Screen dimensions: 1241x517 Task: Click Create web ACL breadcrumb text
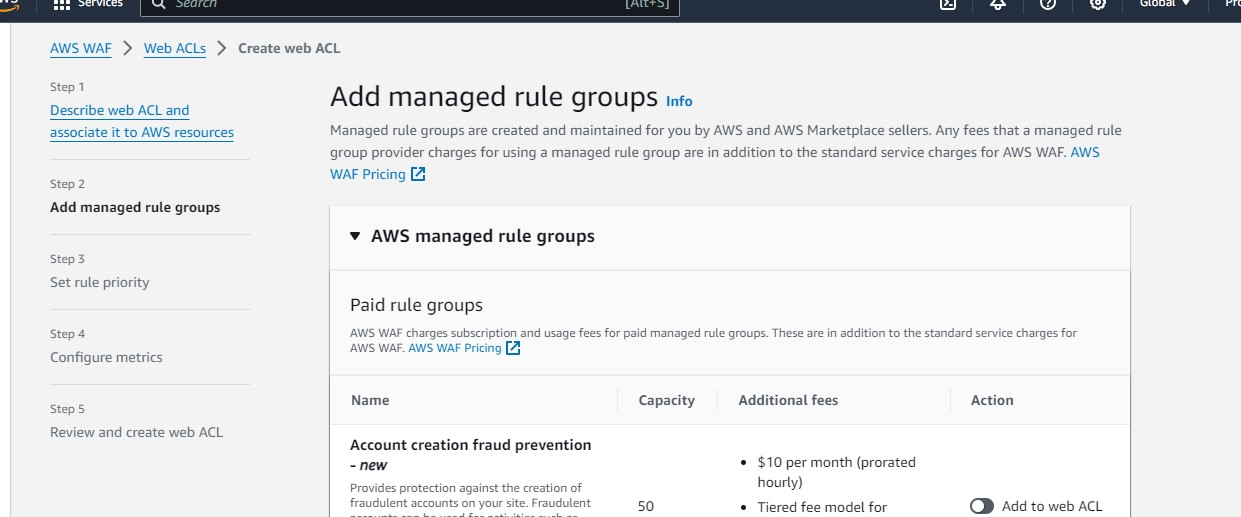(289, 48)
